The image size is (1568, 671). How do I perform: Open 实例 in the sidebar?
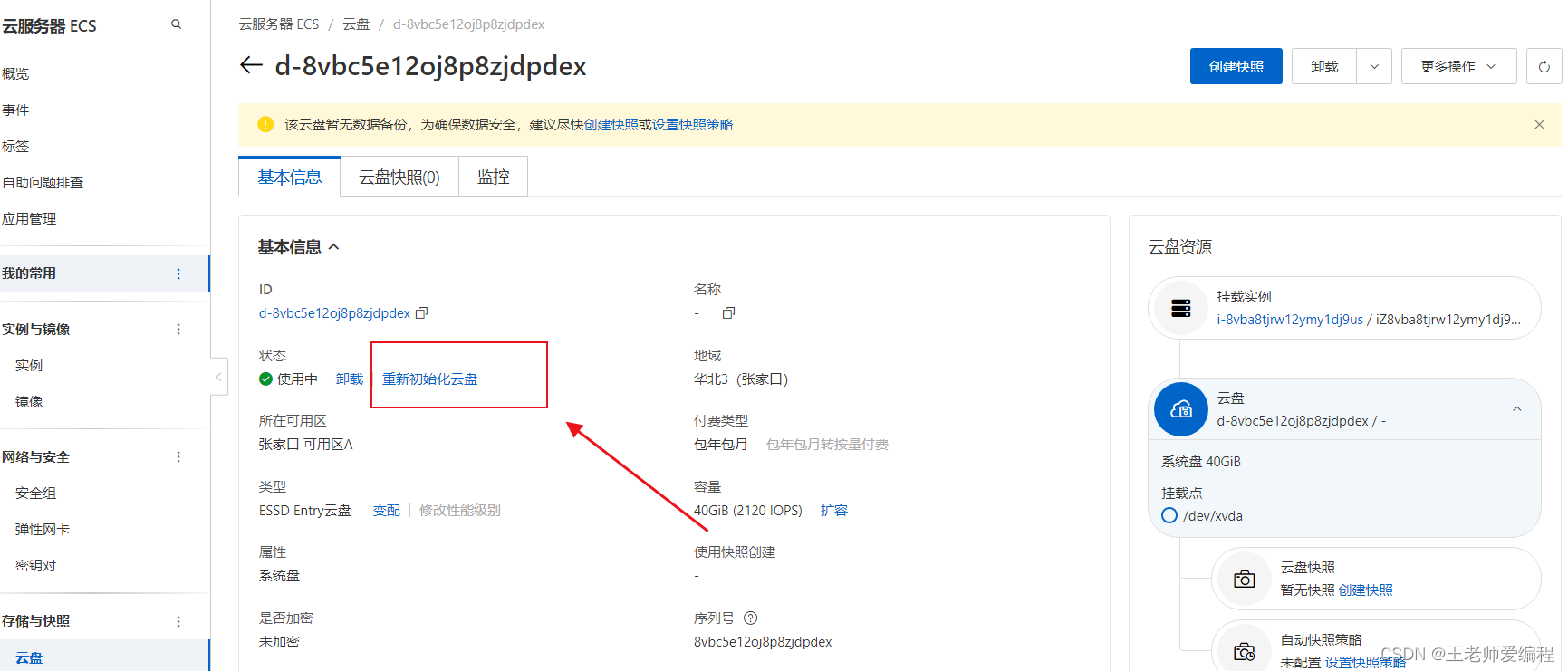[x=29, y=366]
